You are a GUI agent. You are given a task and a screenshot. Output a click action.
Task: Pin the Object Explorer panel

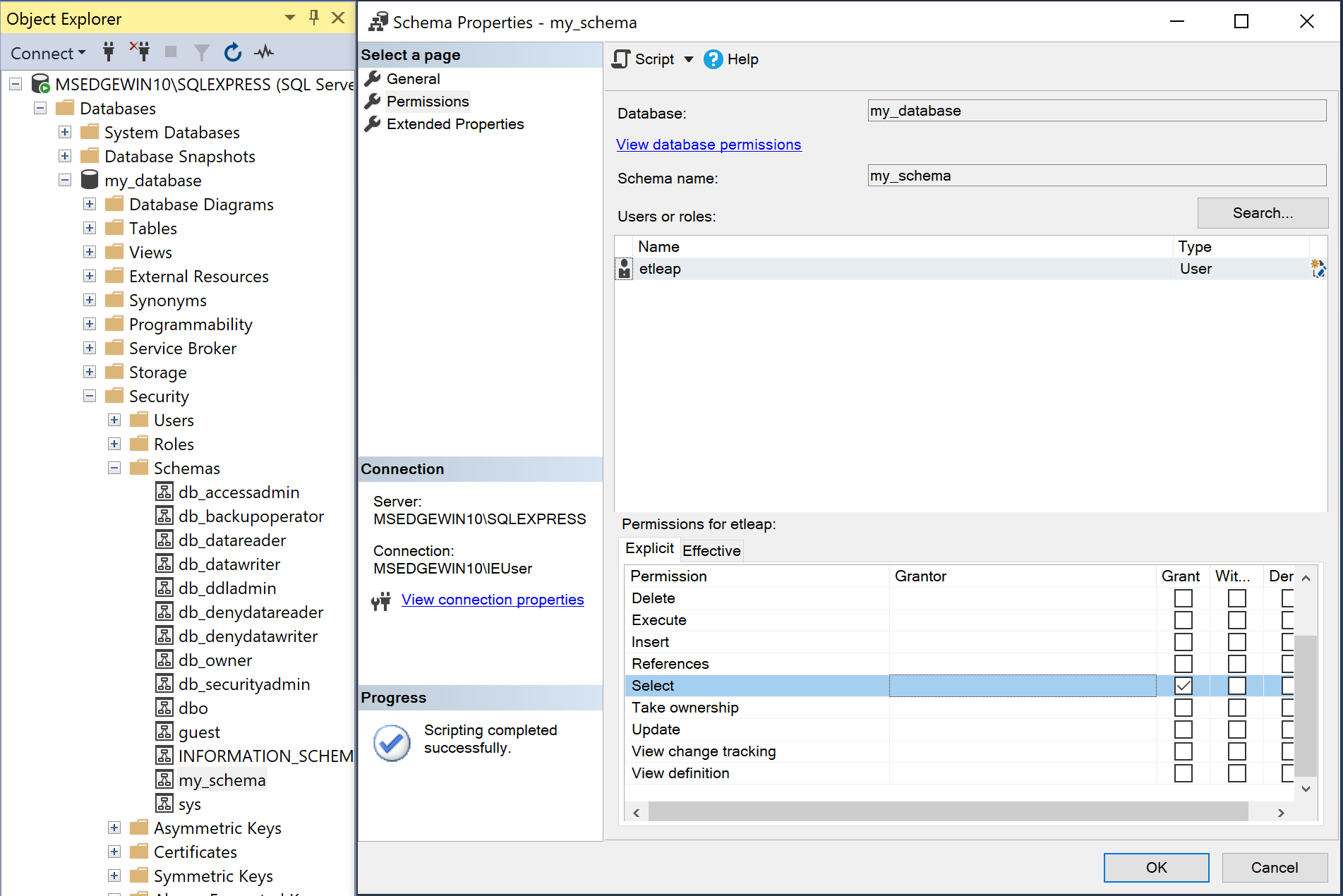(313, 18)
